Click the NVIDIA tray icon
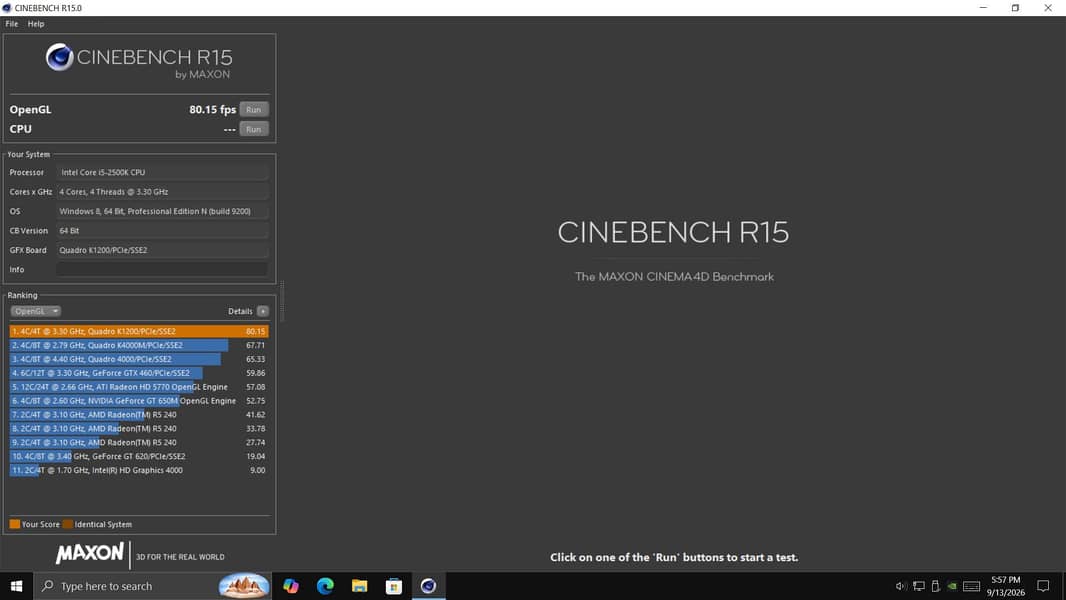The height and width of the screenshot is (600, 1066). [x=952, y=586]
